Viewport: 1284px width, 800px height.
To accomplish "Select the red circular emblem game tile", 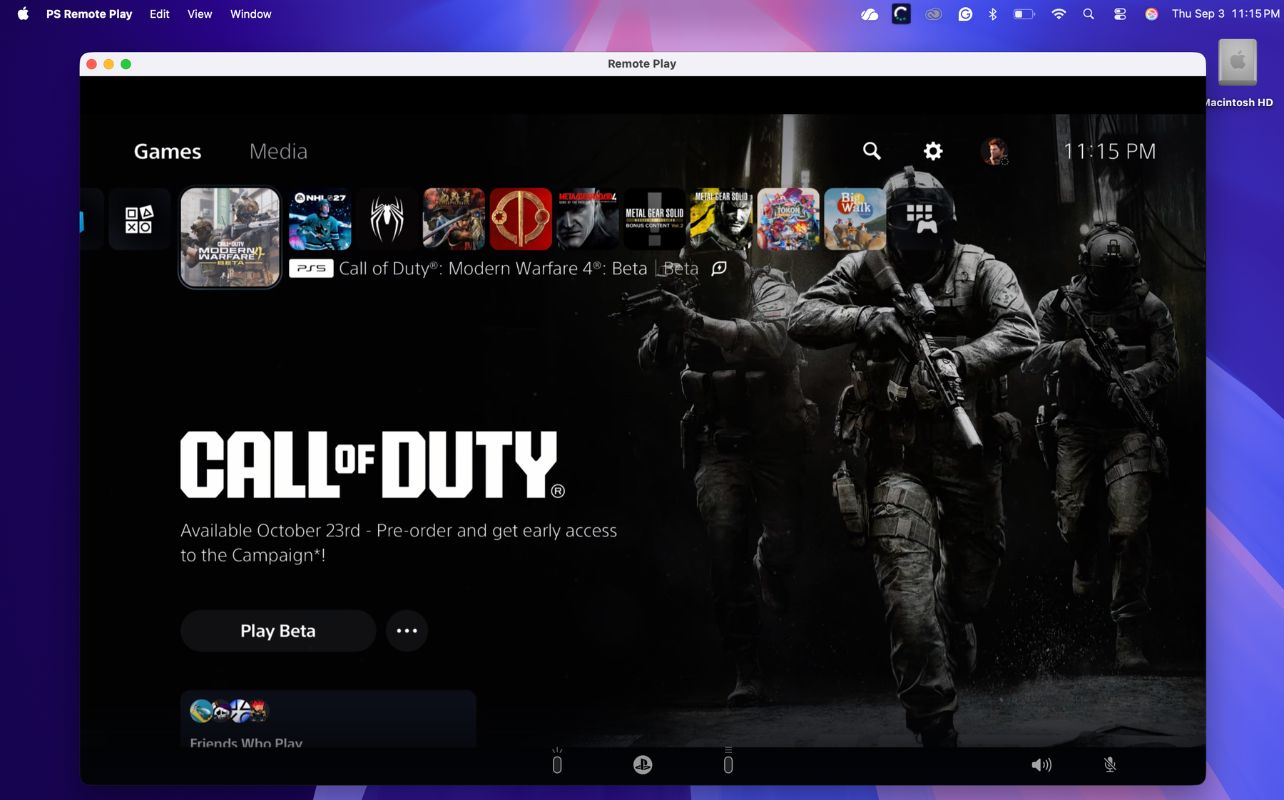I will (x=521, y=219).
